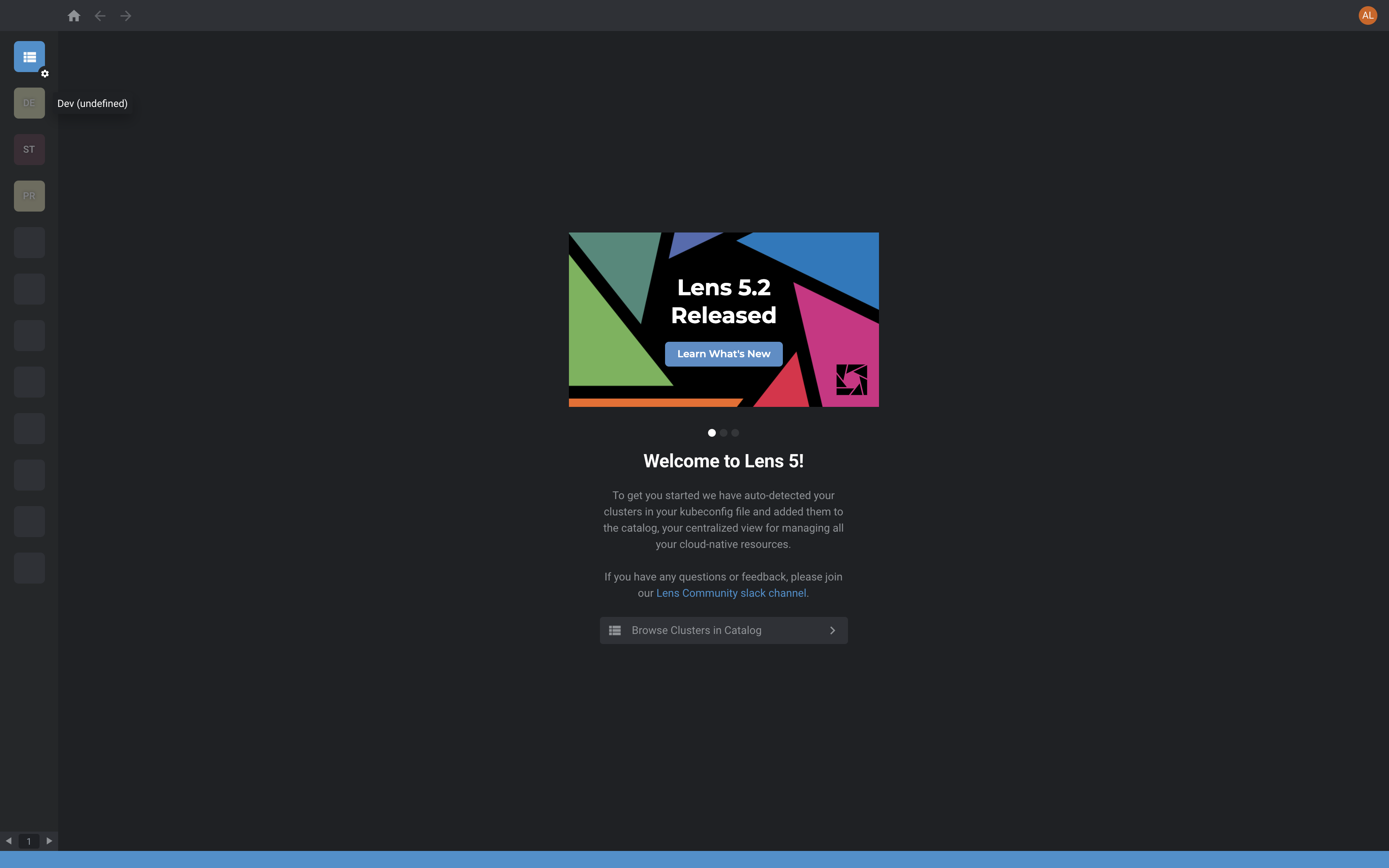1389x868 pixels.
Task: Select the ST cluster hotbar icon
Action: 29,149
